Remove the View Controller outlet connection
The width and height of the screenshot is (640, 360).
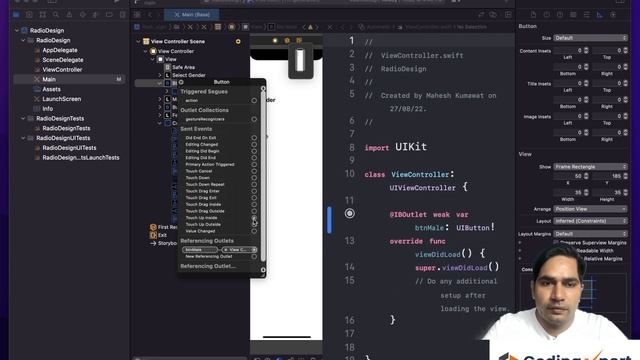point(226,250)
